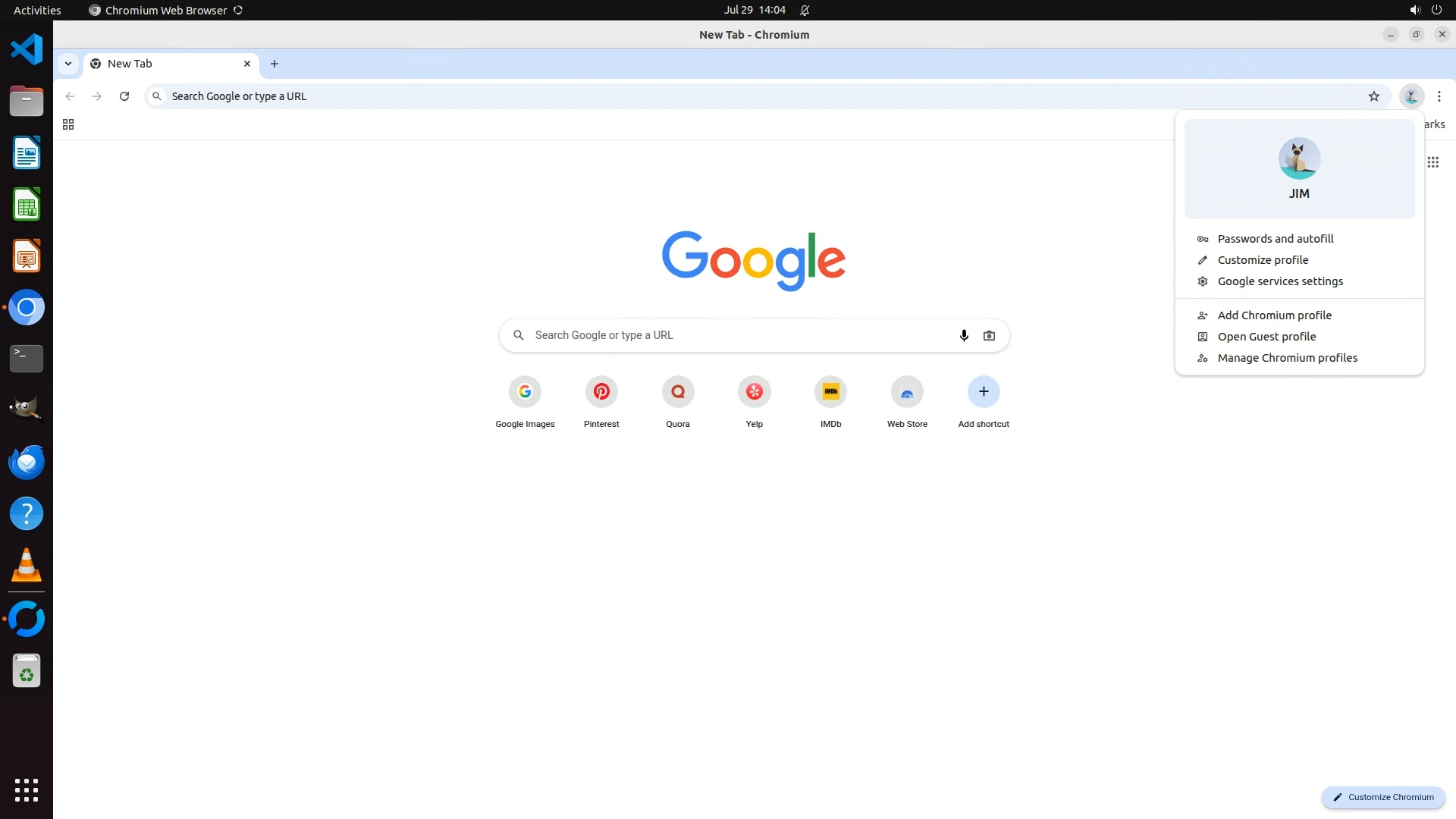This screenshot has width=1456, height=819.
Task: Open the Yelp shortcut icon
Action: click(x=754, y=392)
